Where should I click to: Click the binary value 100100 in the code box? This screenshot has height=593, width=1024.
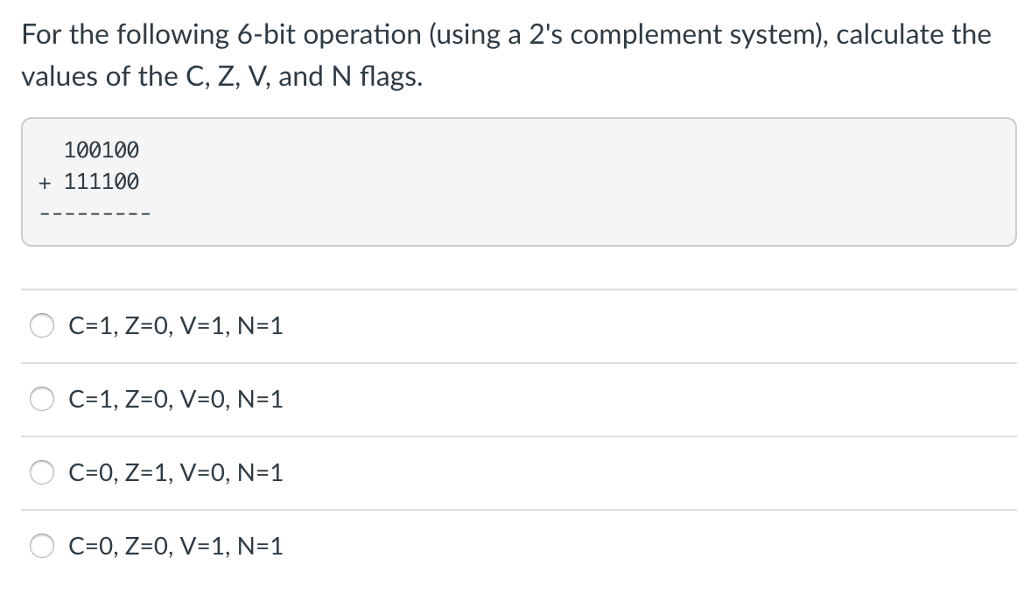101,150
